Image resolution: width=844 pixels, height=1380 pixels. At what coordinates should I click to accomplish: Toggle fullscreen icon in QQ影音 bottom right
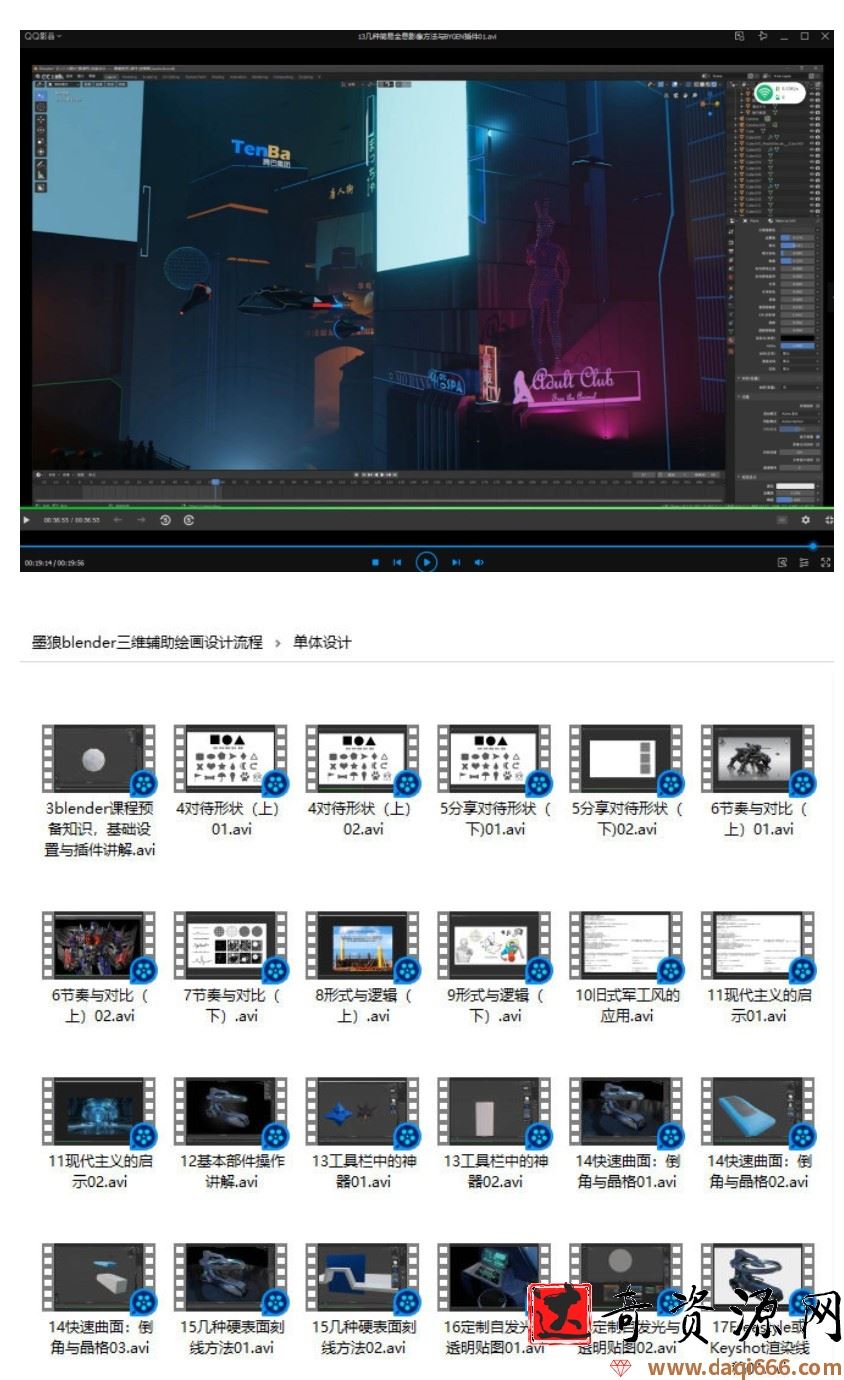tap(826, 562)
